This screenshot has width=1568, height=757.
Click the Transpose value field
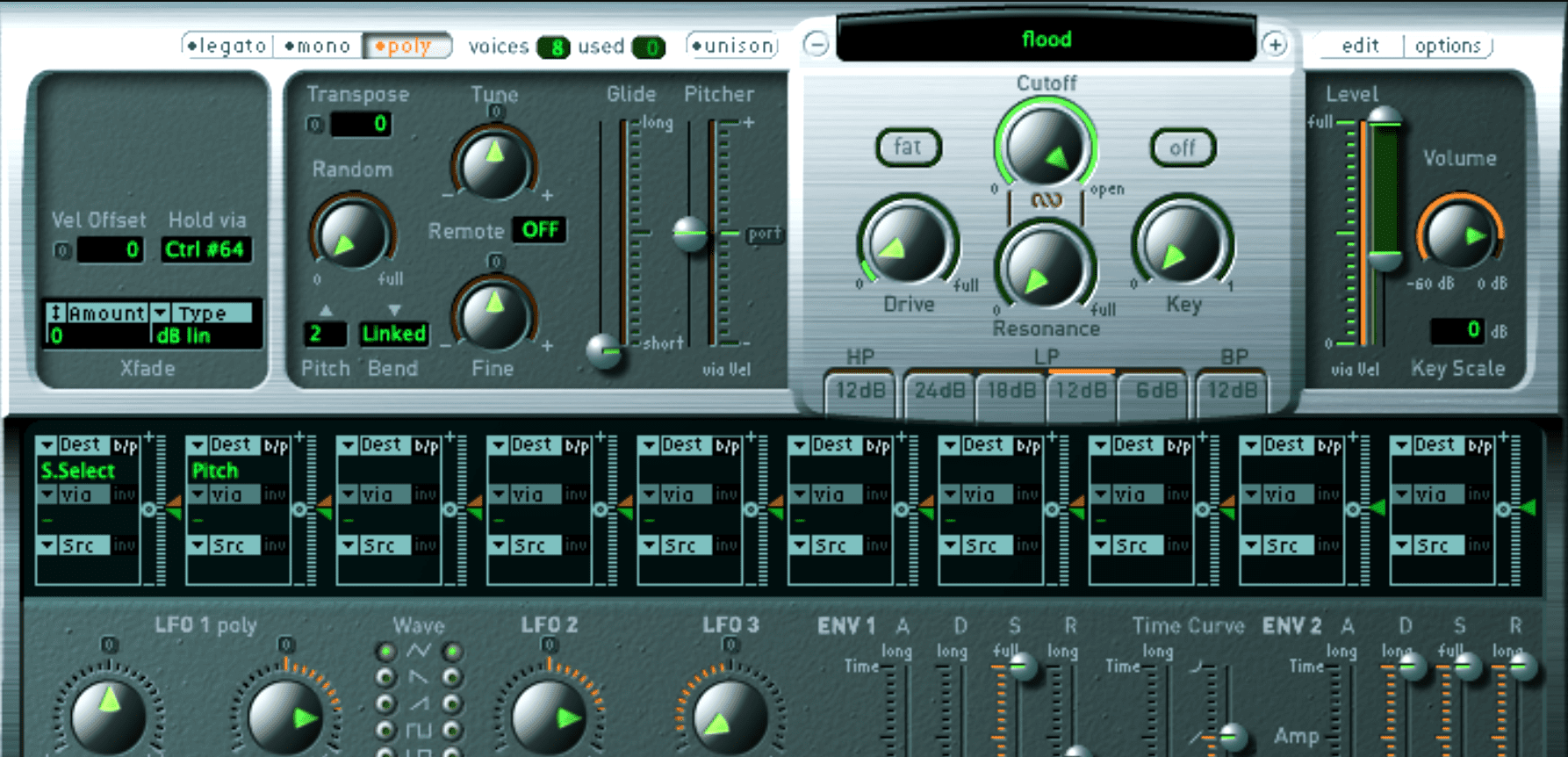(360, 124)
